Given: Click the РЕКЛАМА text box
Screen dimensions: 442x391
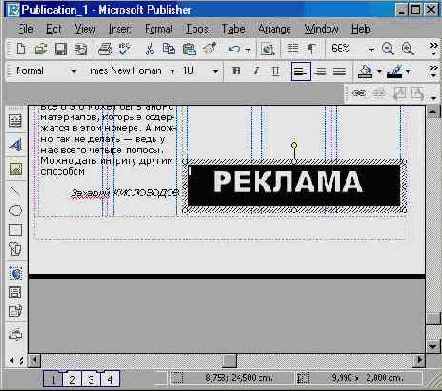Looking at the screenshot, I should tap(294, 185).
